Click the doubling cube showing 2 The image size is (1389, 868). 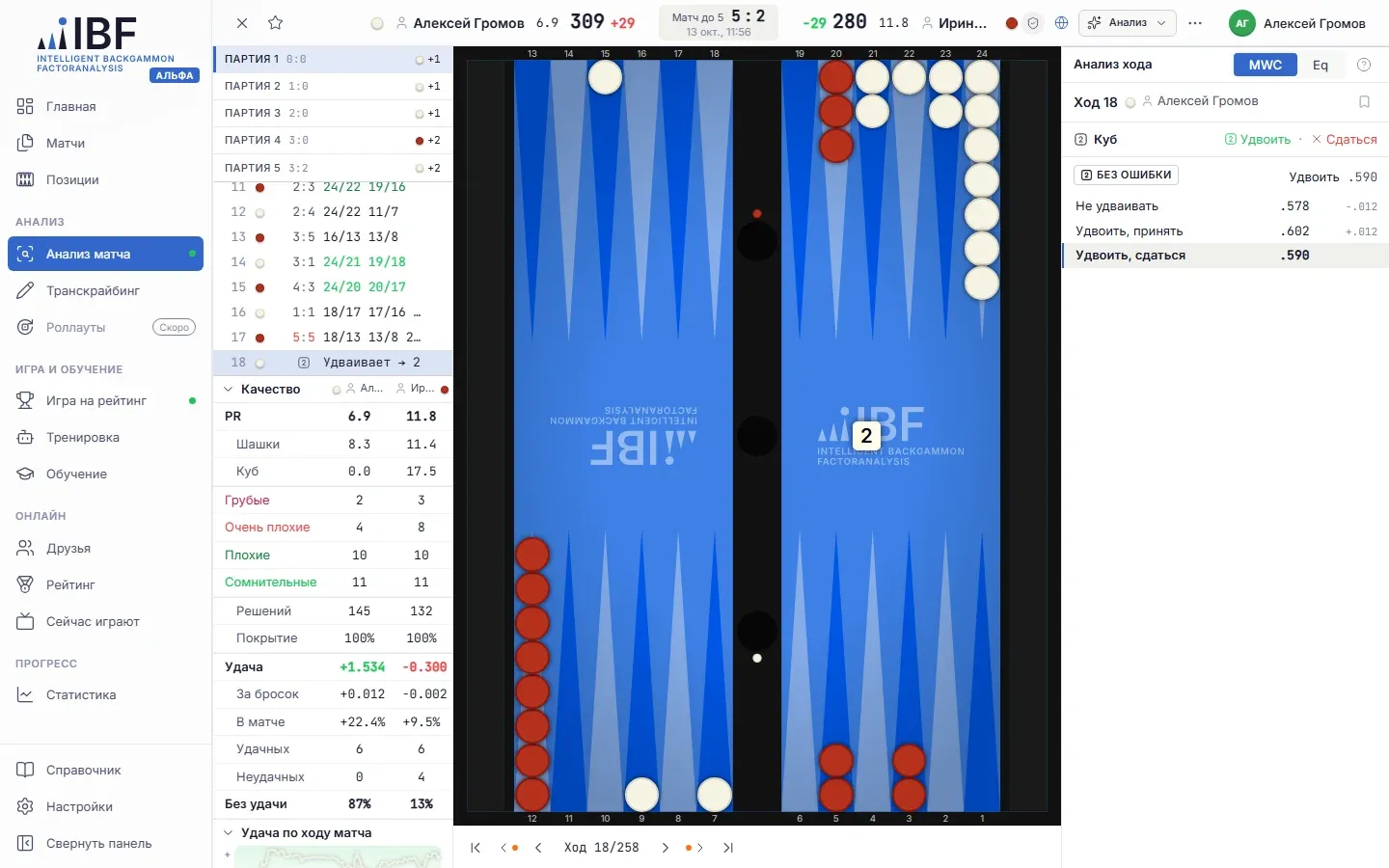click(x=866, y=436)
